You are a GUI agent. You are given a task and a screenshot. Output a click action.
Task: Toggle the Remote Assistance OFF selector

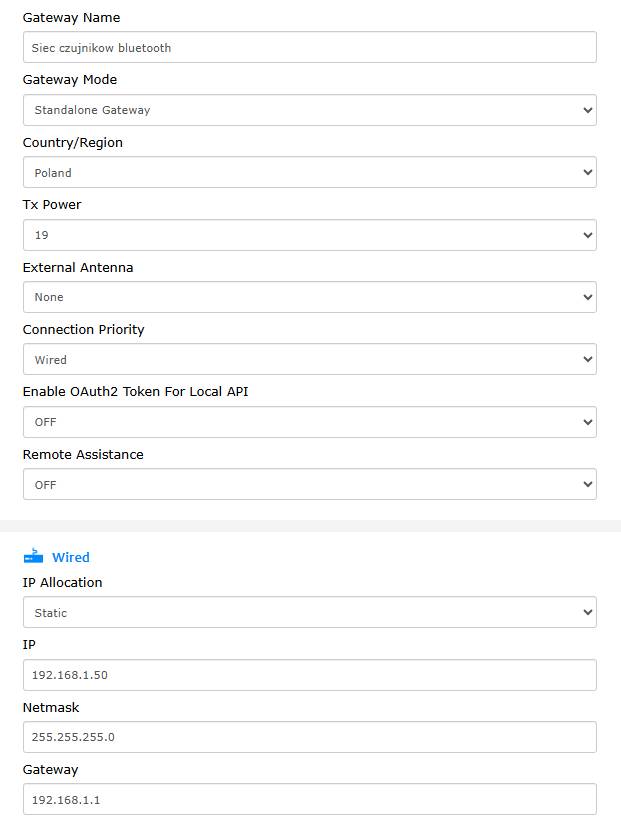point(310,484)
